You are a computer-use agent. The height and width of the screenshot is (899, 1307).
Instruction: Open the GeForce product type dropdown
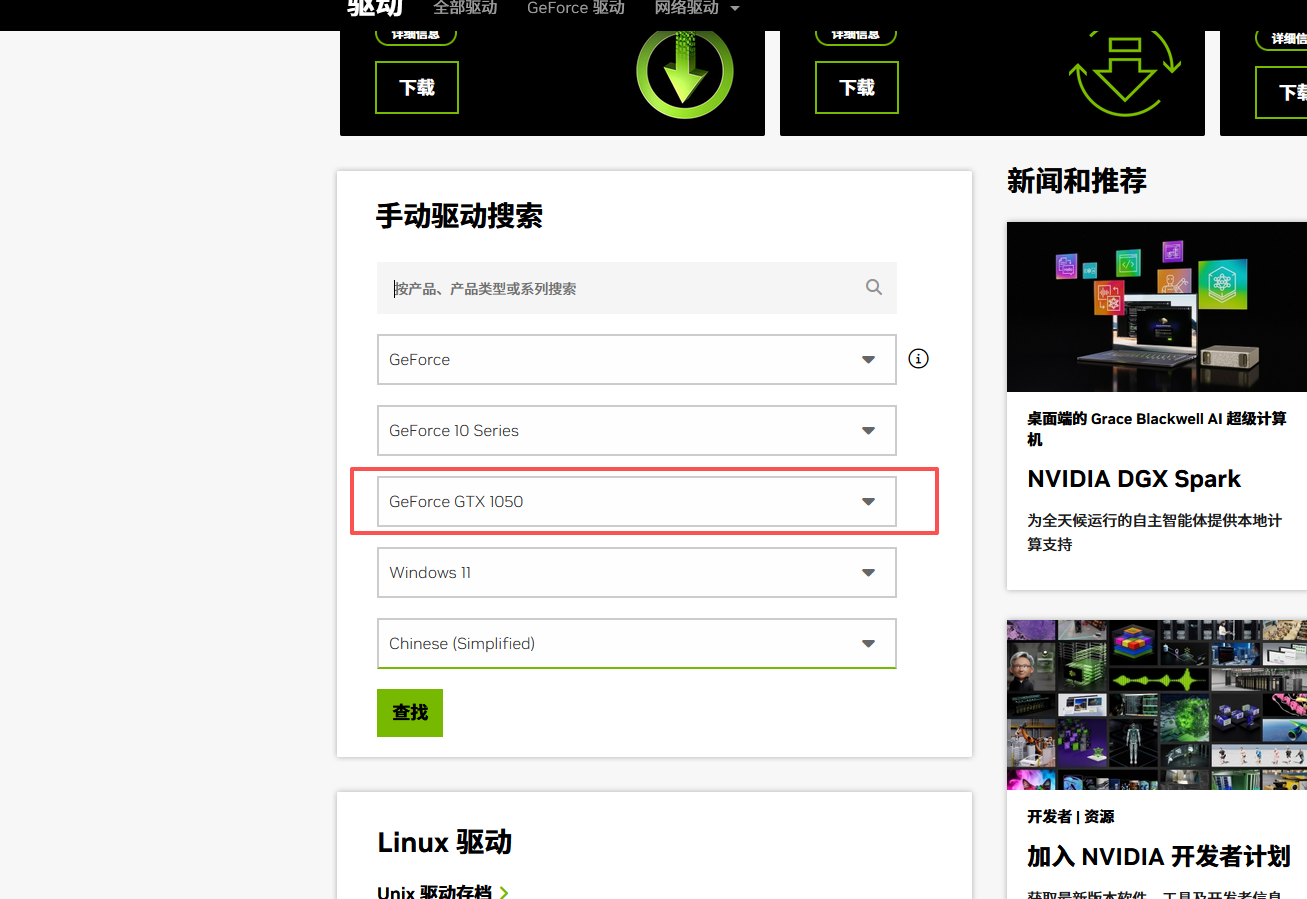click(x=636, y=359)
